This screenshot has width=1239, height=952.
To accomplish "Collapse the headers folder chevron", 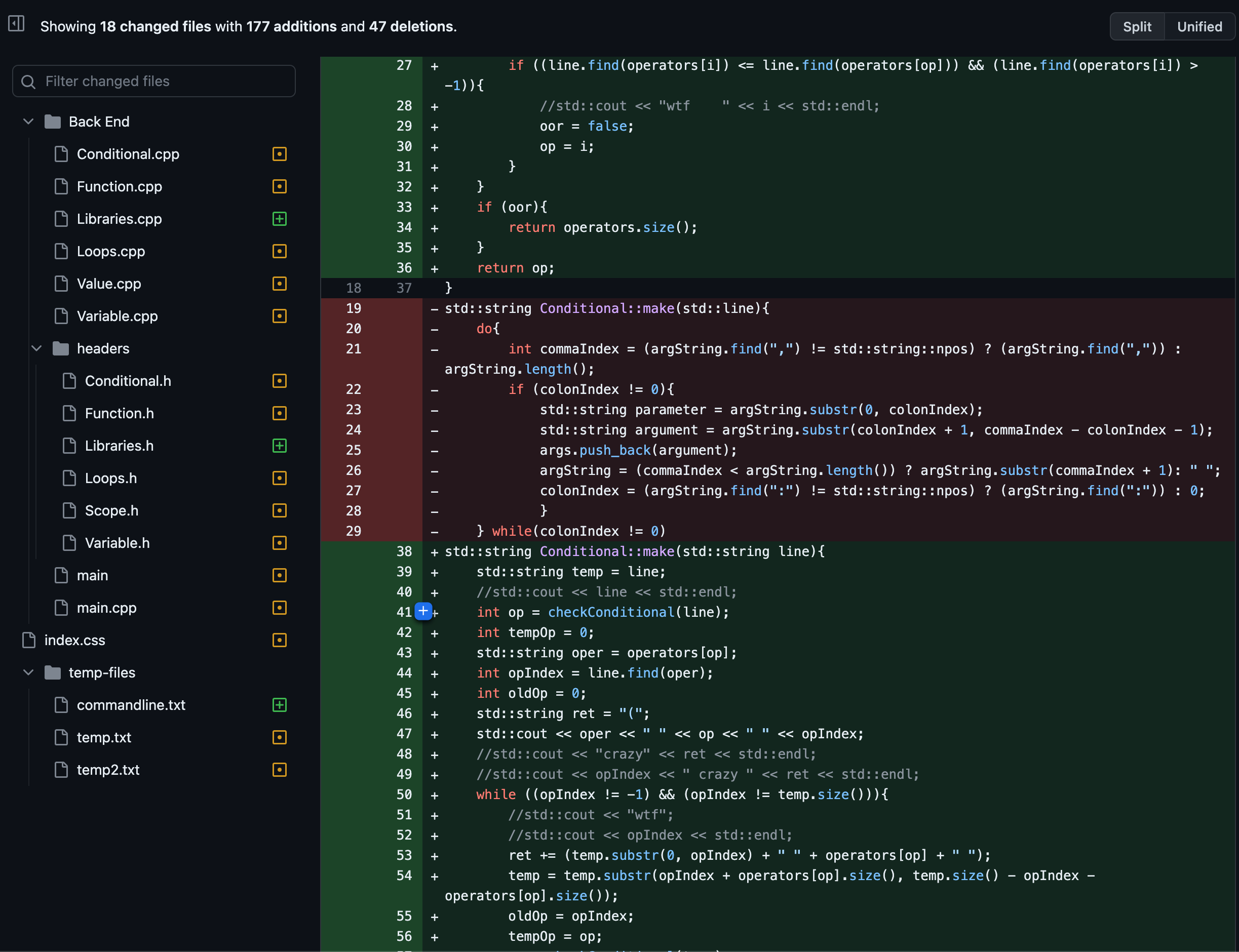I will tap(37, 348).
